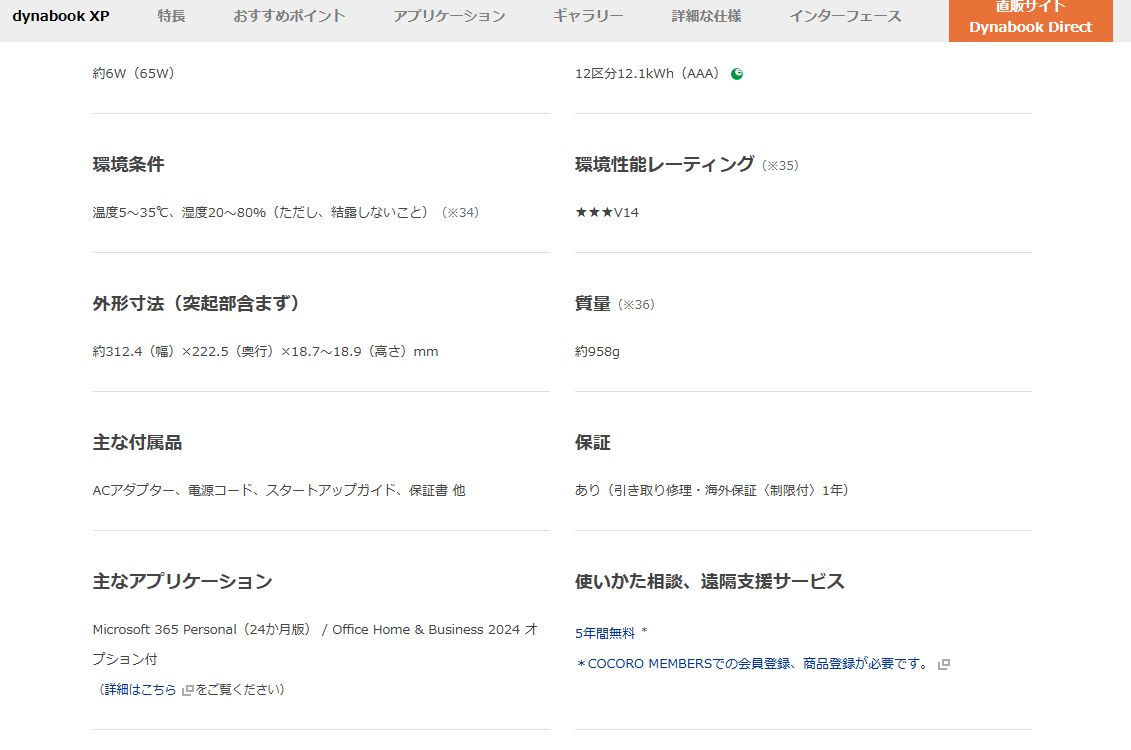Go to おすすめポイント section
The width and height of the screenshot is (1131, 750).
click(x=289, y=16)
